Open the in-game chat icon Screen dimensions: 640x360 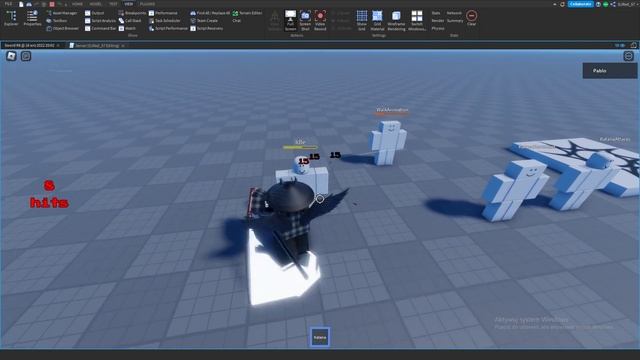tap(26, 56)
